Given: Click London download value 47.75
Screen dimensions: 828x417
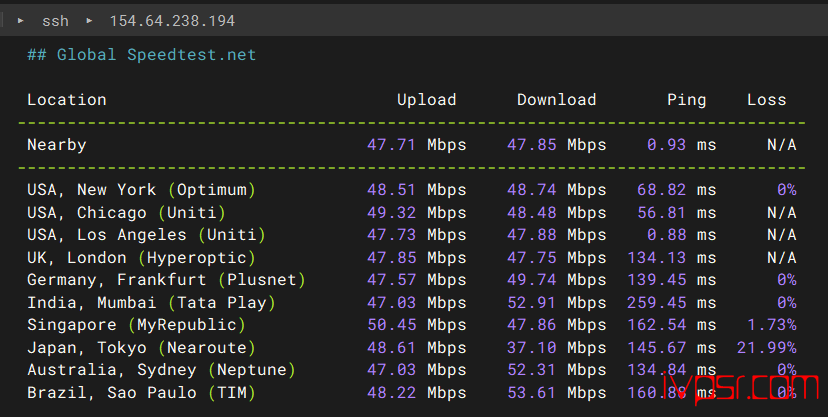Looking at the screenshot, I should pyautogui.click(x=532, y=258).
